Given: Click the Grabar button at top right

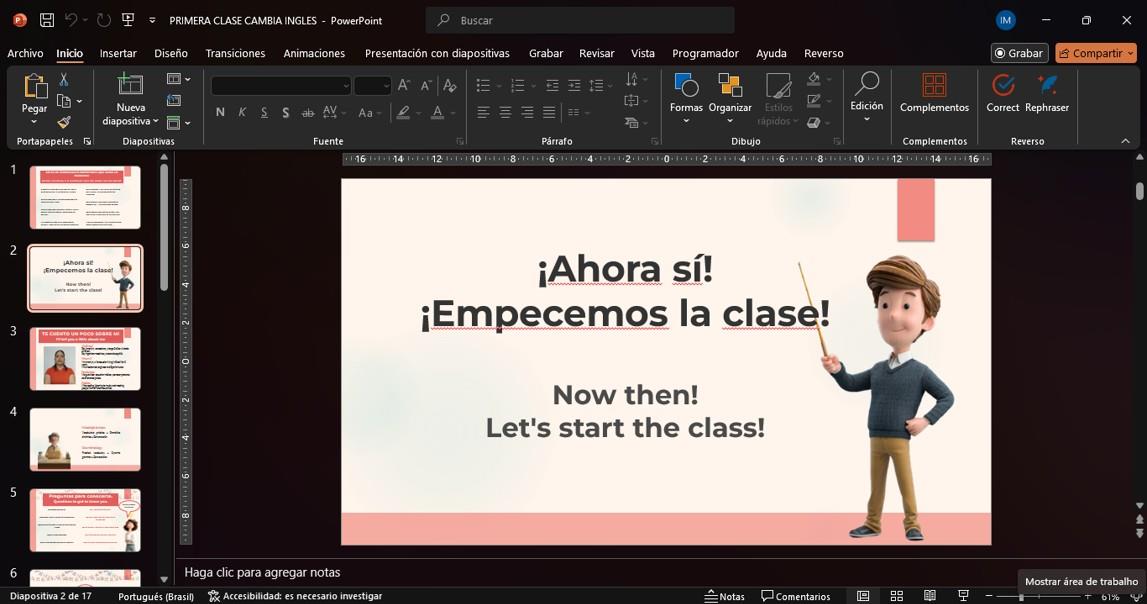Looking at the screenshot, I should tap(1018, 53).
